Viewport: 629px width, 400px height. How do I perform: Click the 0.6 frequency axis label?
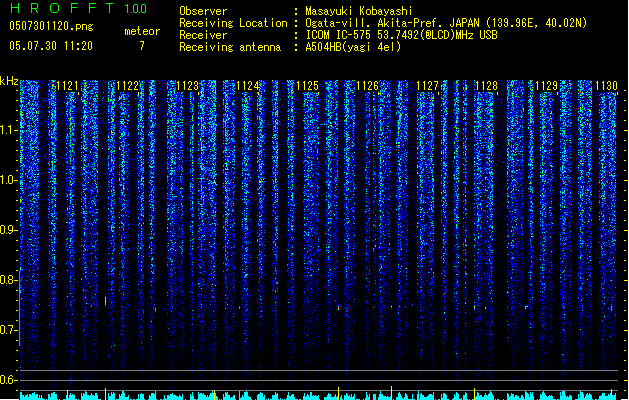[x=9, y=380]
